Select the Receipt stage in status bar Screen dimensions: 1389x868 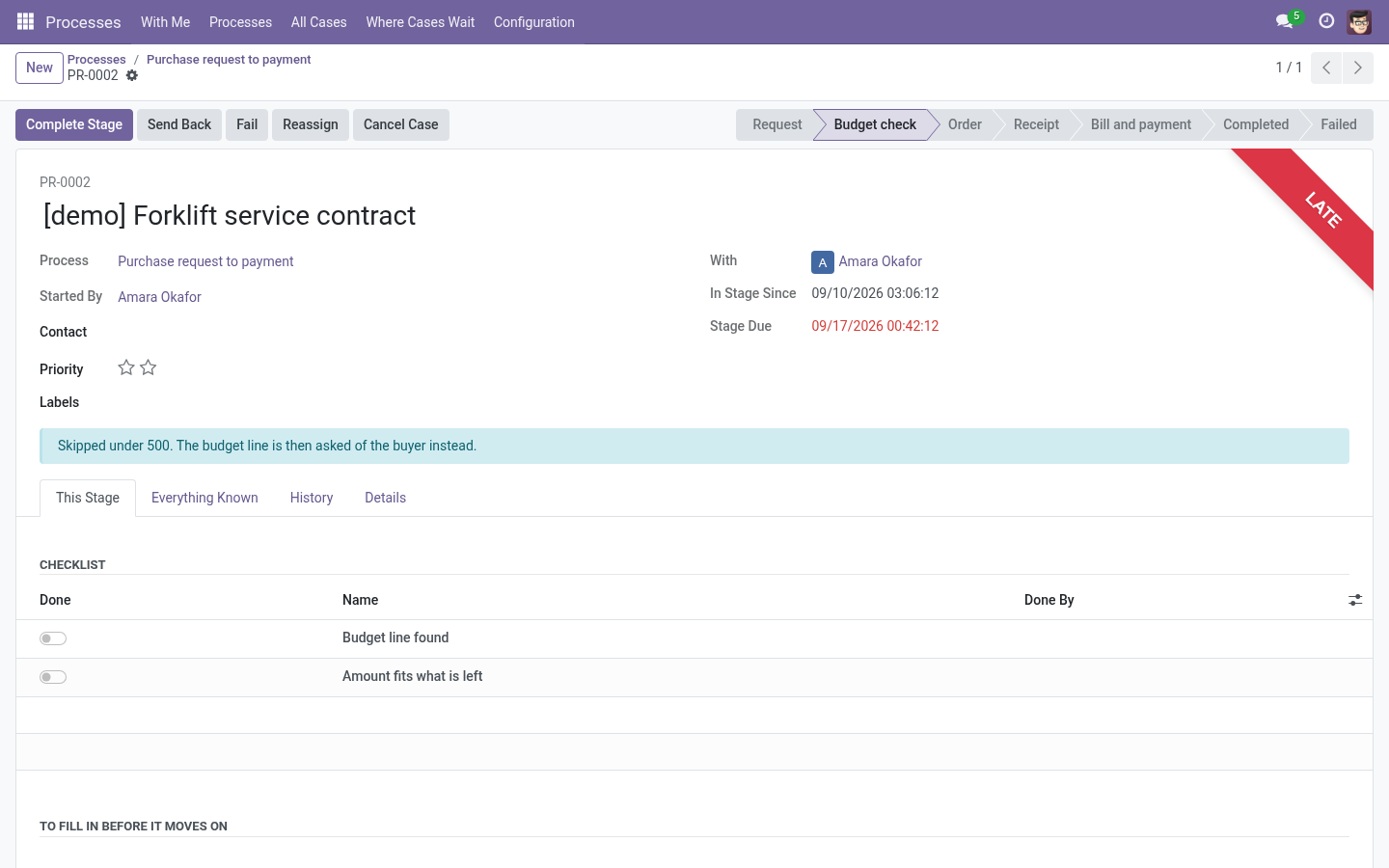pos(1036,124)
